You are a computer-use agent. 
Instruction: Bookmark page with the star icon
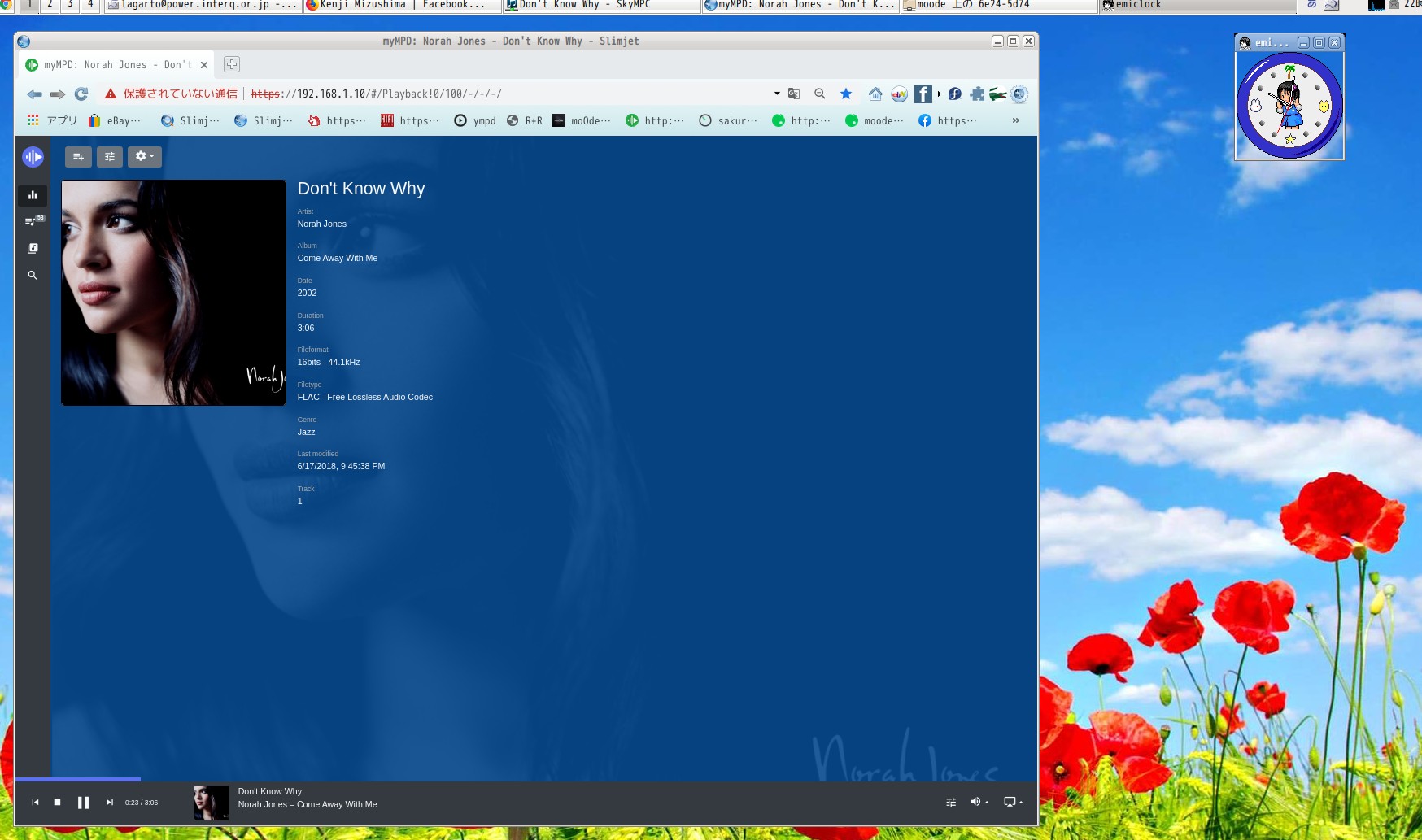[846, 94]
